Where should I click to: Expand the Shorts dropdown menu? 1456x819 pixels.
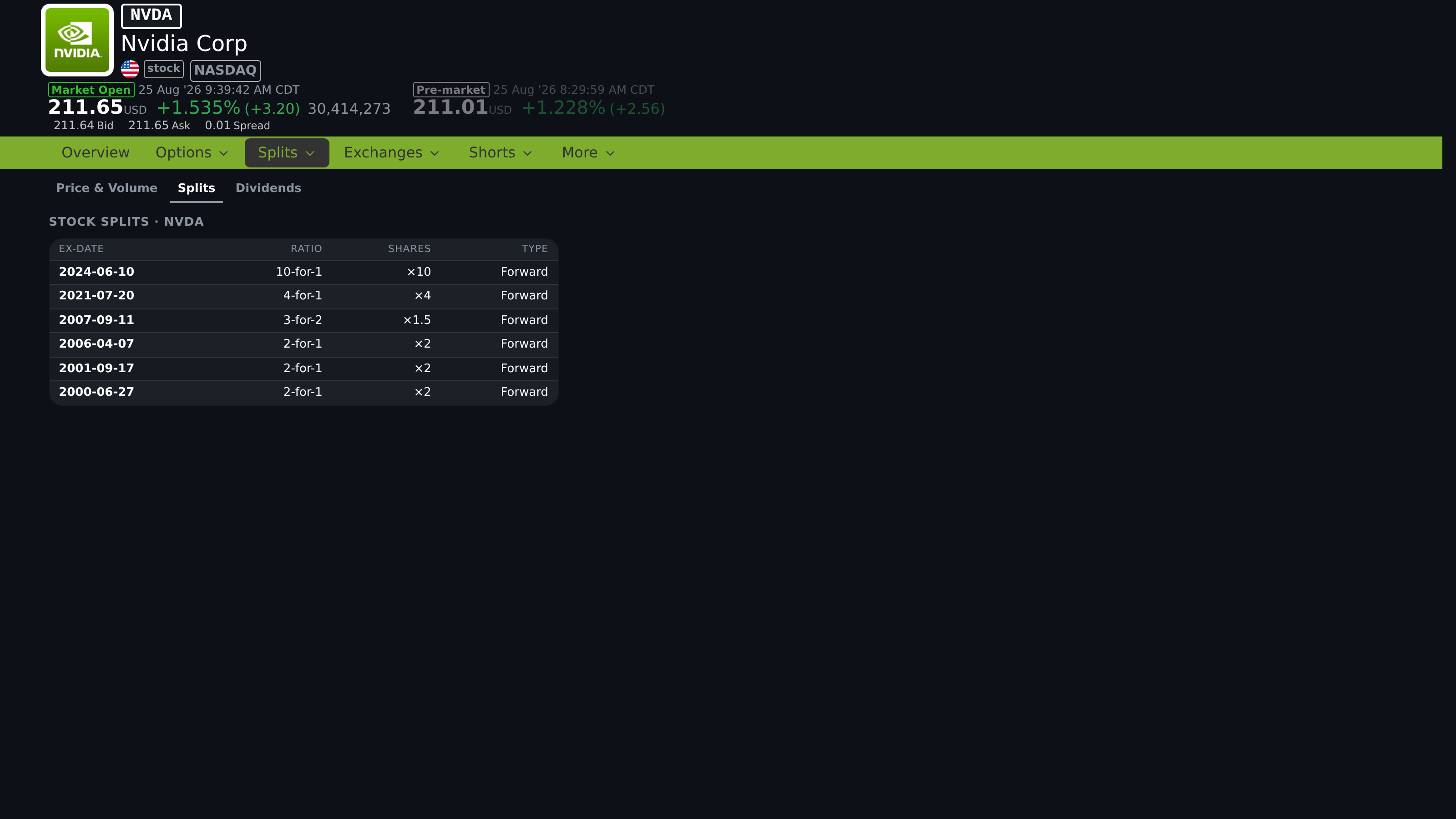coord(501,152)
